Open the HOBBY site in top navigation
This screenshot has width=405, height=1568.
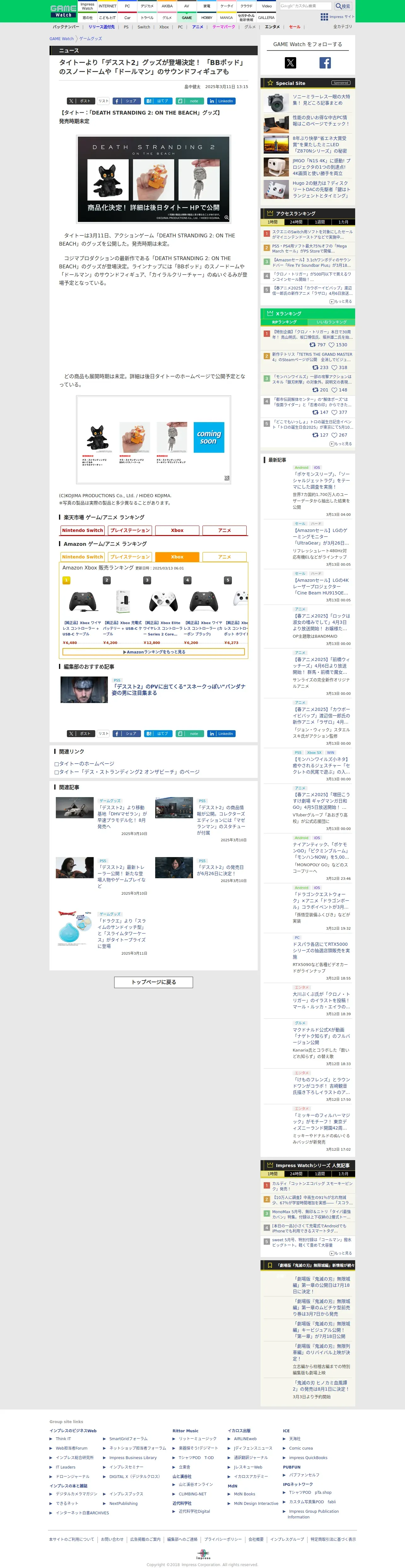[x=207, y=18]
